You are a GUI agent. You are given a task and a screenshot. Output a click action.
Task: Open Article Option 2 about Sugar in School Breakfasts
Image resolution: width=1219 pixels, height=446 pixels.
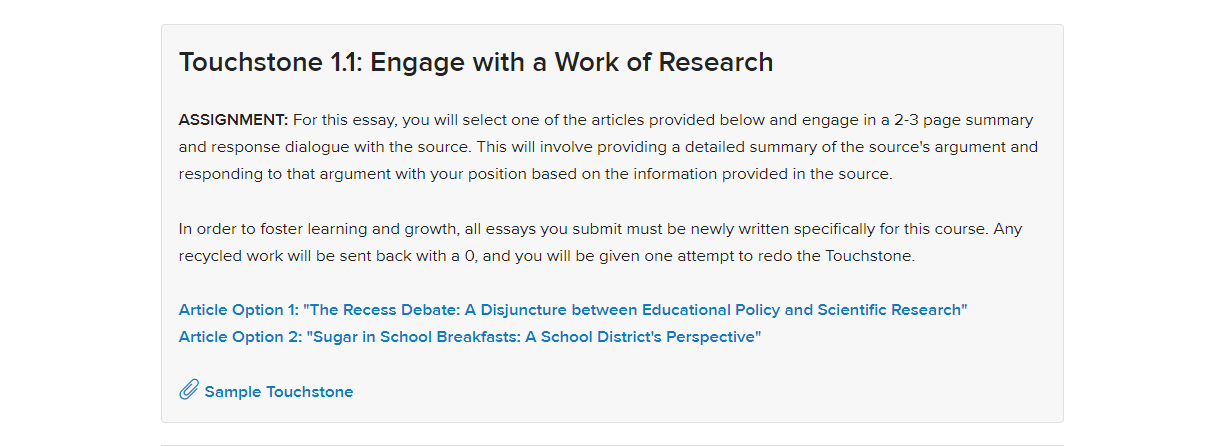pos(470,337)
